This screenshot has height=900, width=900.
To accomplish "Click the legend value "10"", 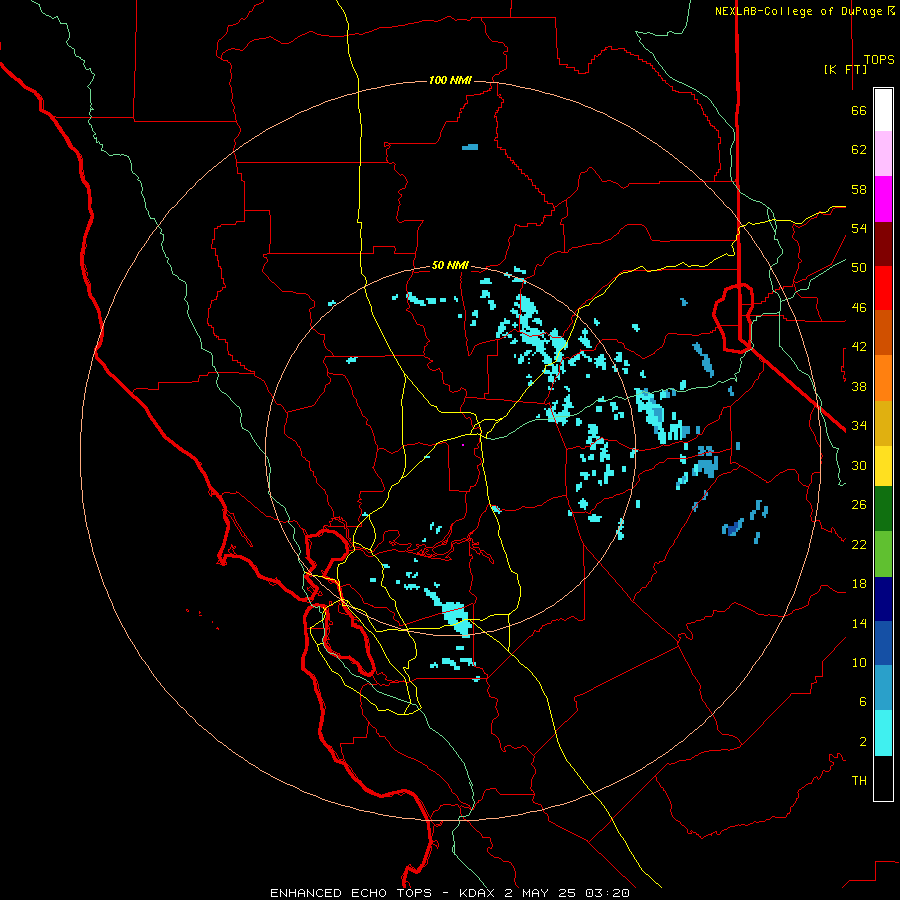I will (859, 662).
